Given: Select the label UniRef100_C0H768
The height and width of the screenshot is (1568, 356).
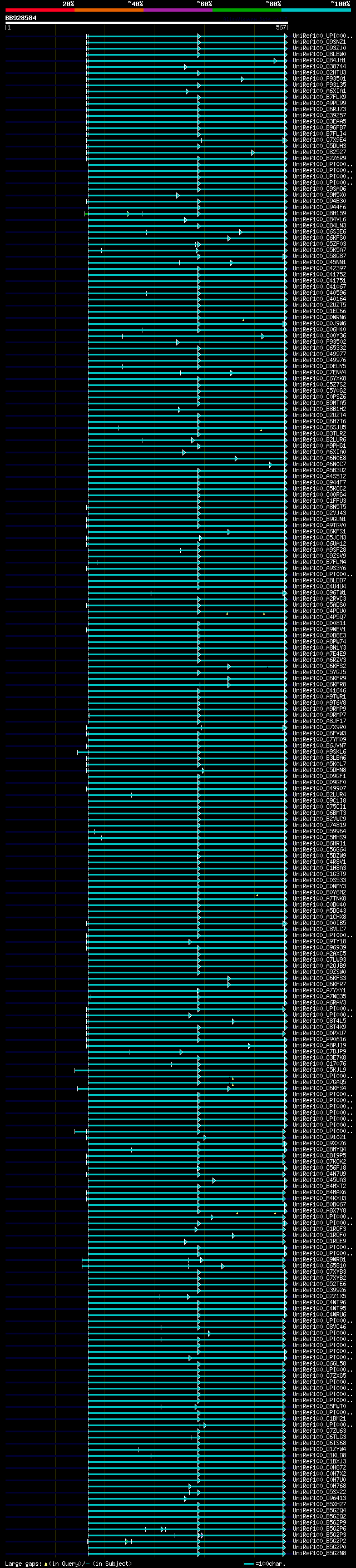Looking at the screenshot, I should (319, 1485).
